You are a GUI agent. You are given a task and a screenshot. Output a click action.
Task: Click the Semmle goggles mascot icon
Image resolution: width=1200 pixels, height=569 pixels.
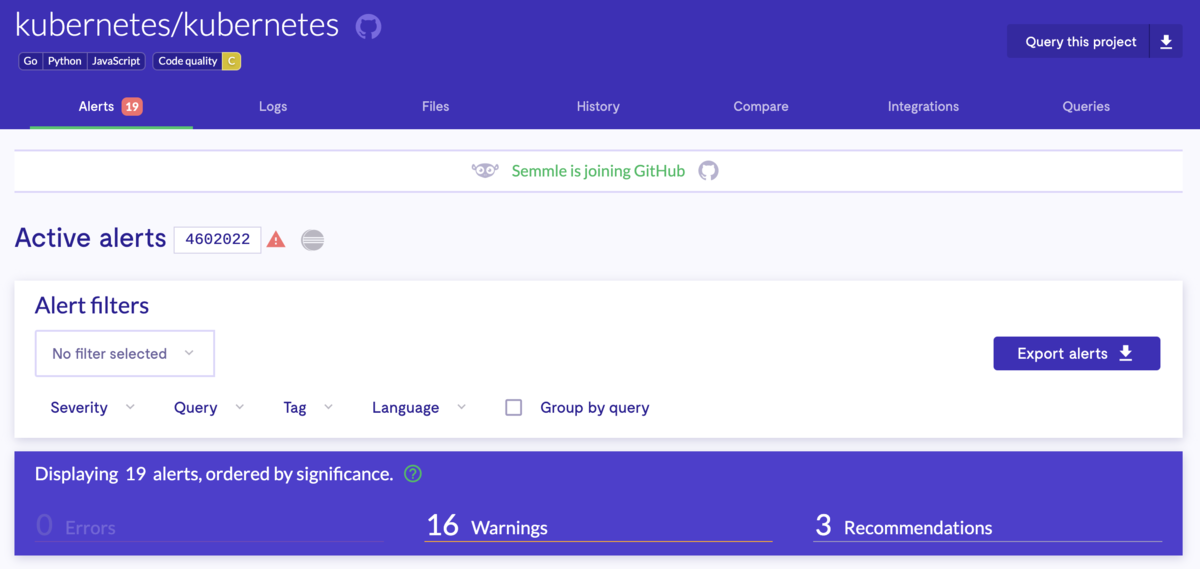point(485,171)
